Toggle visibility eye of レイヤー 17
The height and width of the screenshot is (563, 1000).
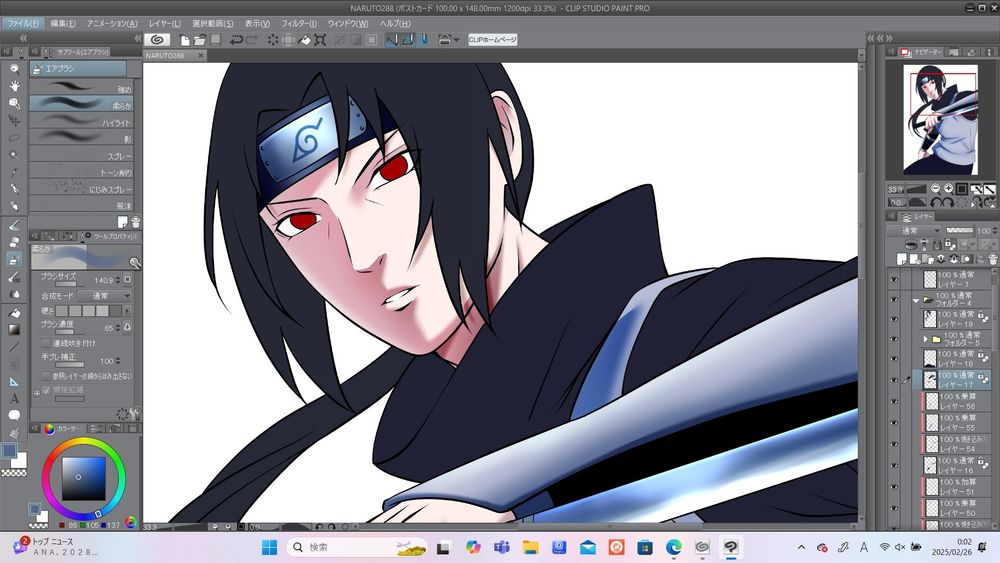pos(893,380)
